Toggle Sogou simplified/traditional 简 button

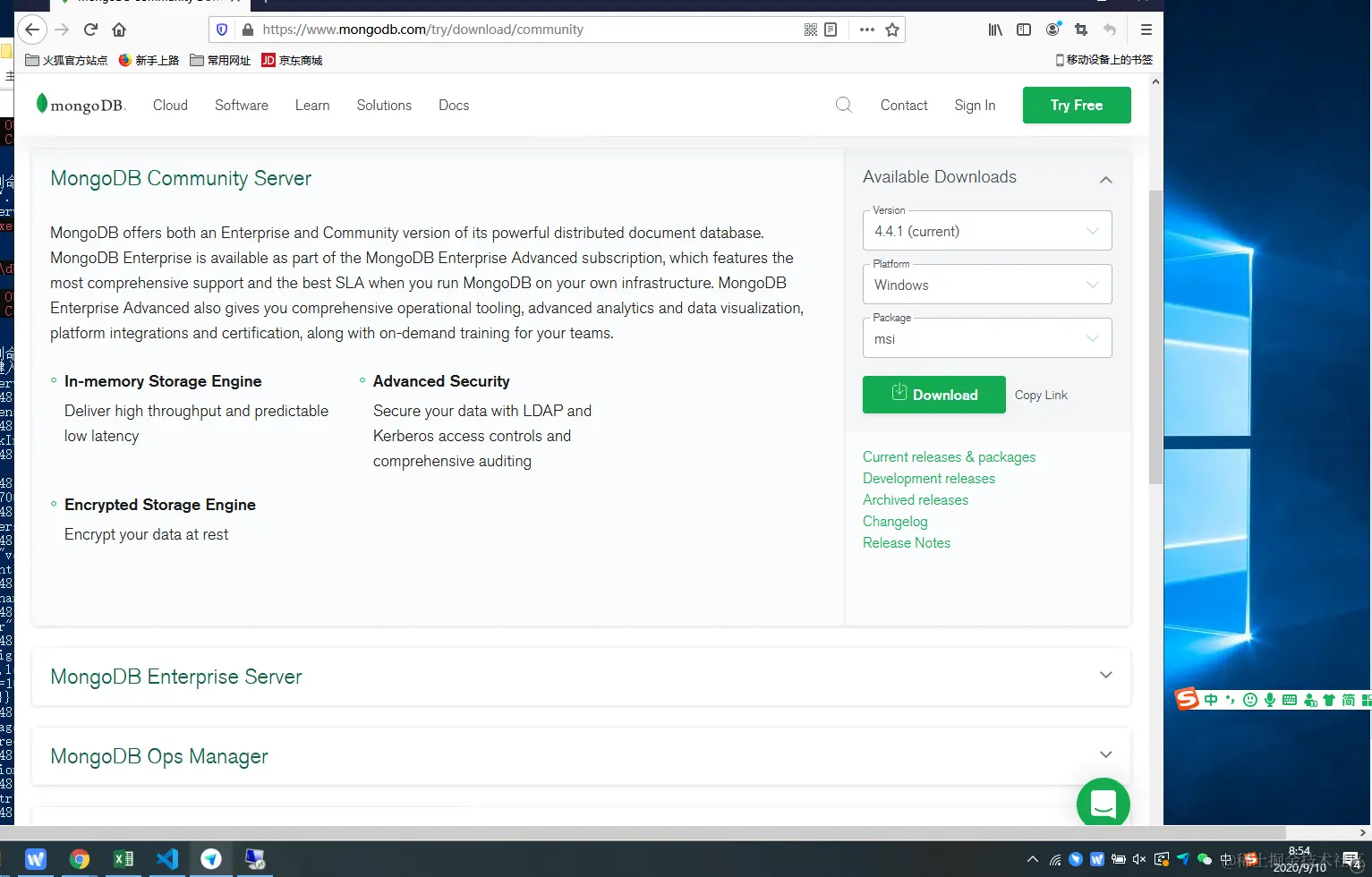[1348, 700]
